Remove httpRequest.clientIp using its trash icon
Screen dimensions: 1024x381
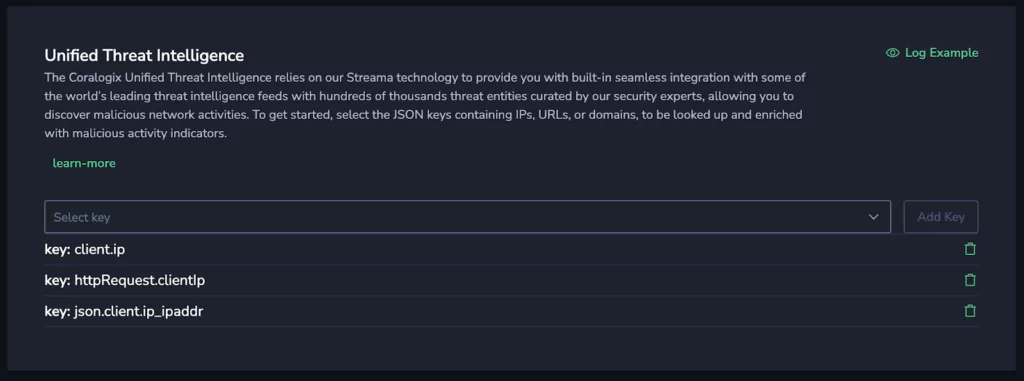coord(970,280)
